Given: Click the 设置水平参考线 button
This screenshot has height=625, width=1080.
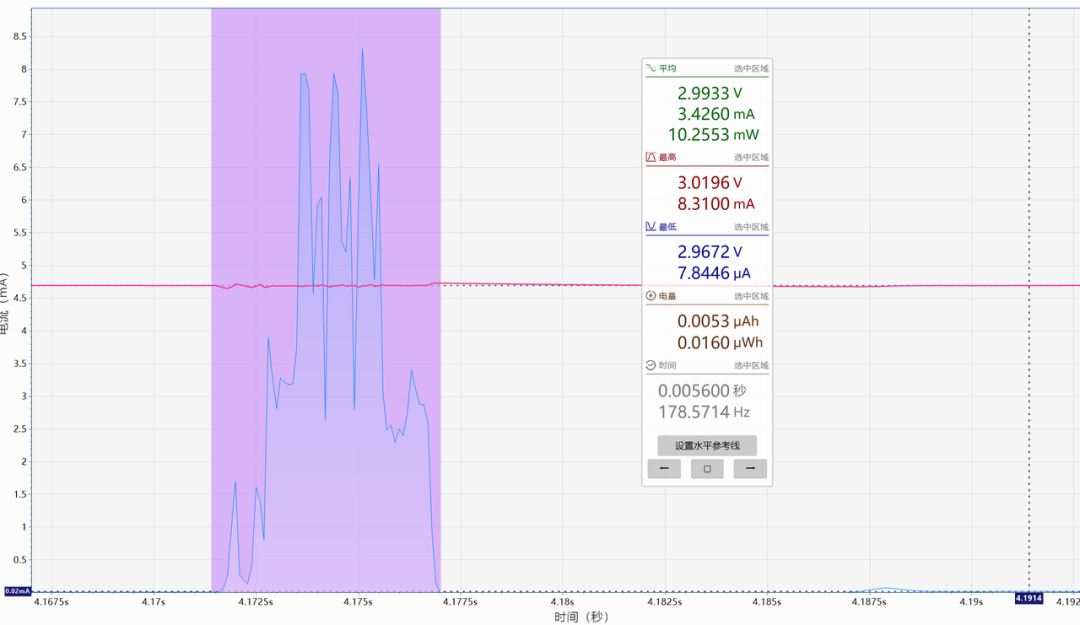Looking at the screenshot, I should (707, 445).
